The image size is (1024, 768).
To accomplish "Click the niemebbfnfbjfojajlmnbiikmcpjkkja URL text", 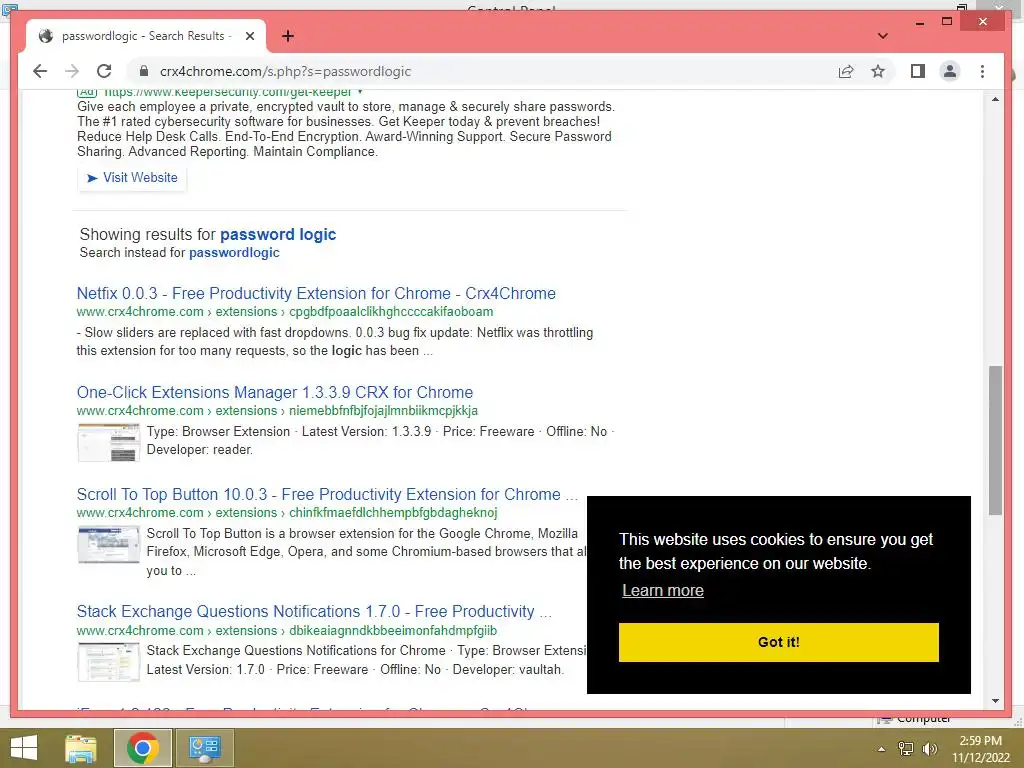I will tap(383, 411).
